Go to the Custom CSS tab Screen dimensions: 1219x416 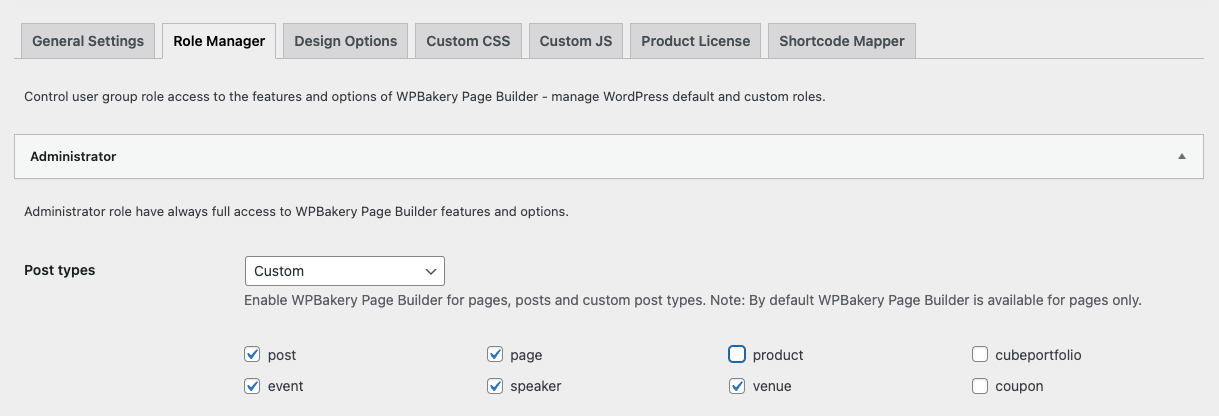(468, 41)
